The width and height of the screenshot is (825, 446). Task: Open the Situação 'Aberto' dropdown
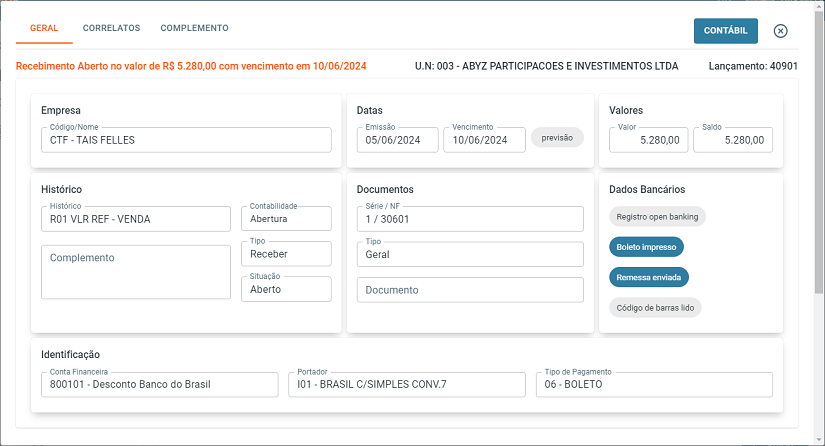286,289
